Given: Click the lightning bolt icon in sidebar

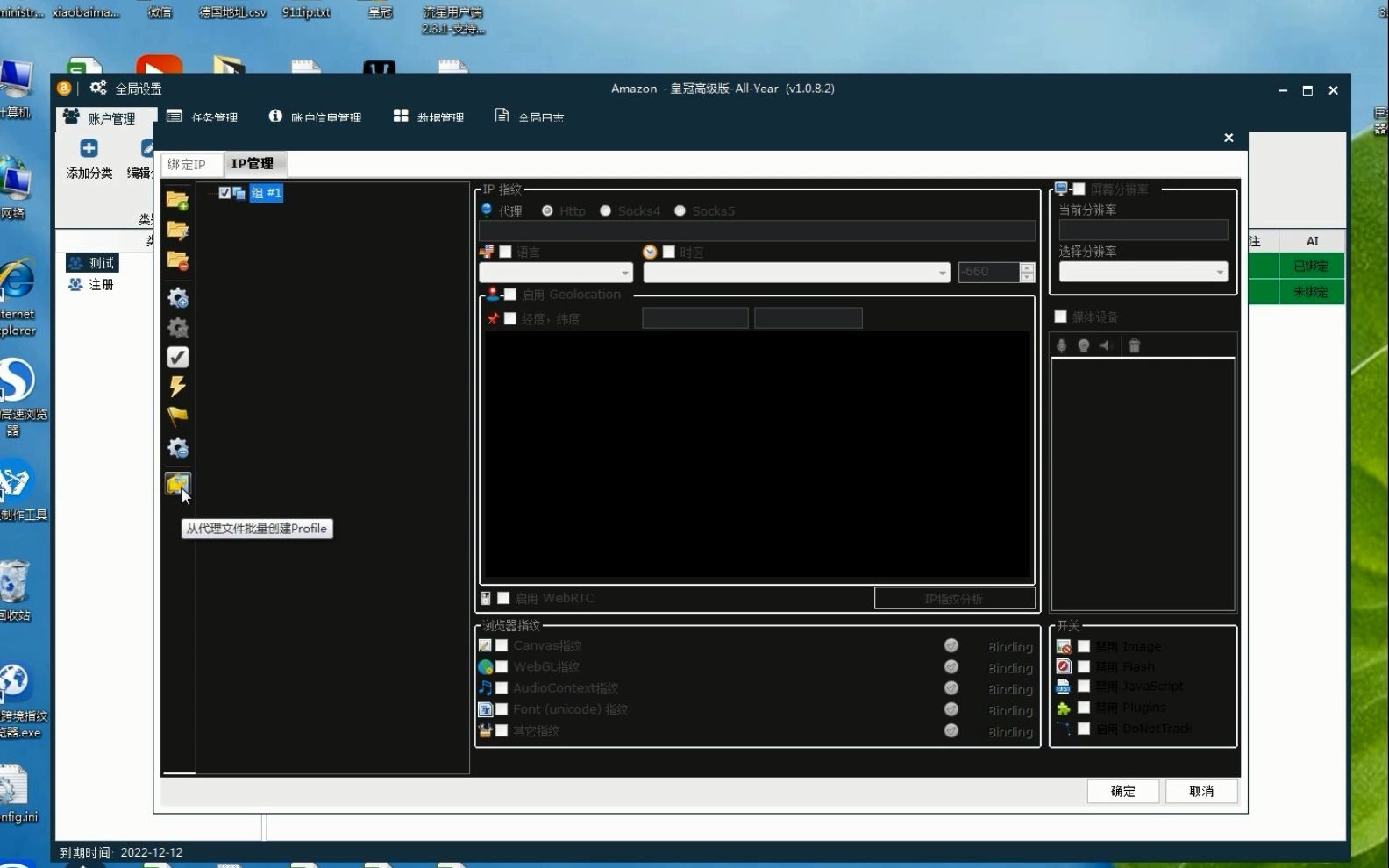Looking at the screenshot, I should tap(177, 387).
